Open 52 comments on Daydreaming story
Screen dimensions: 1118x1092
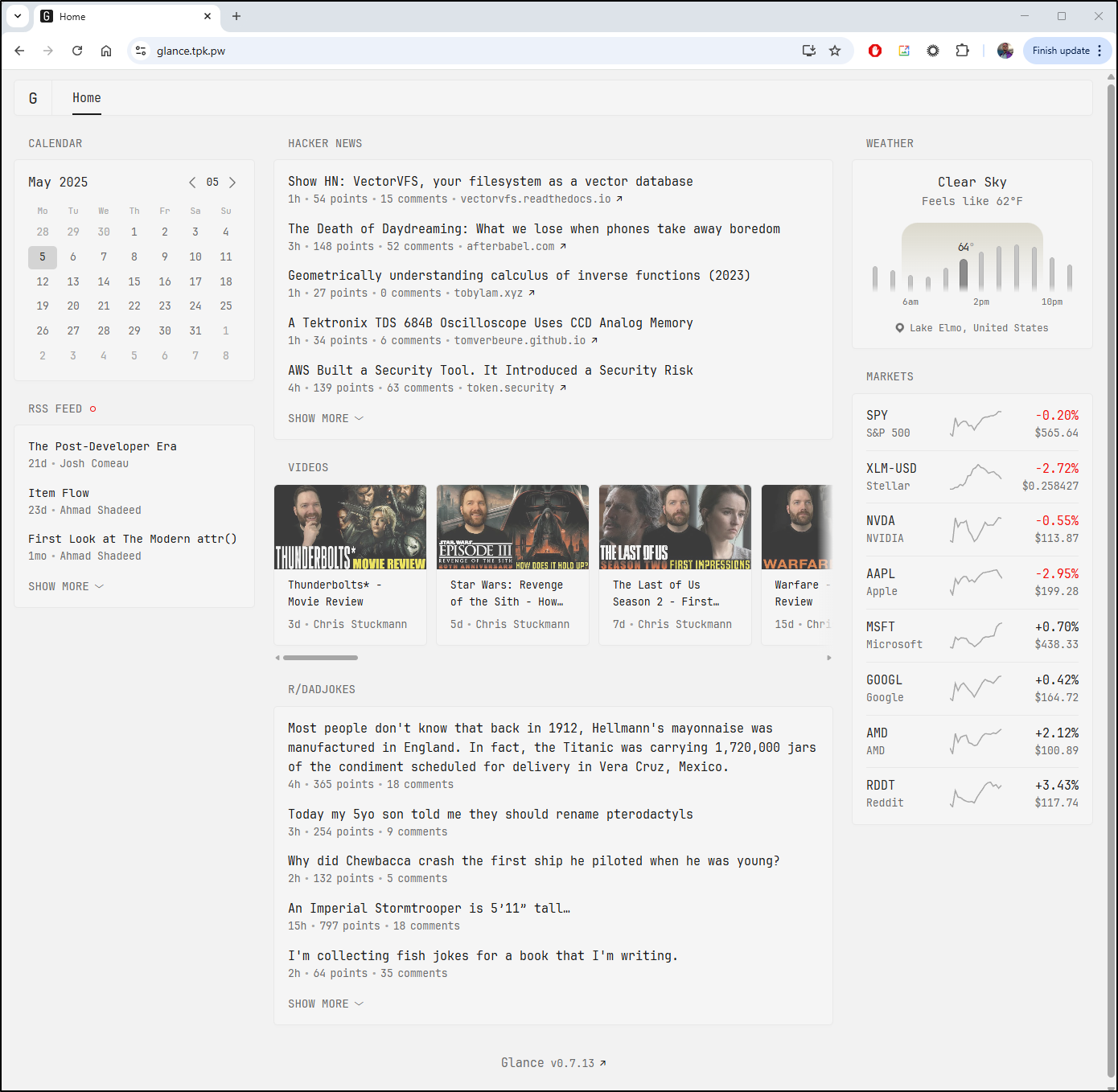(x=420, y=247)
